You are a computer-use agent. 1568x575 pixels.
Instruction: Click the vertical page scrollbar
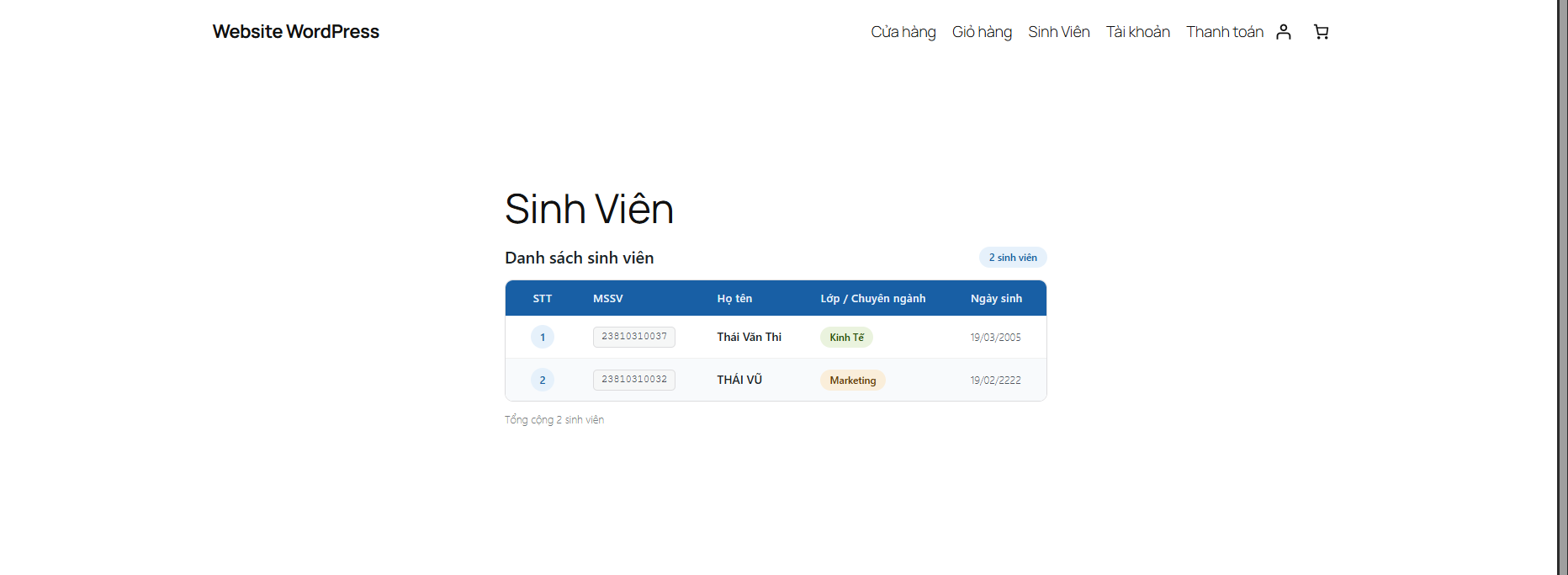[x=1562, y=287]
